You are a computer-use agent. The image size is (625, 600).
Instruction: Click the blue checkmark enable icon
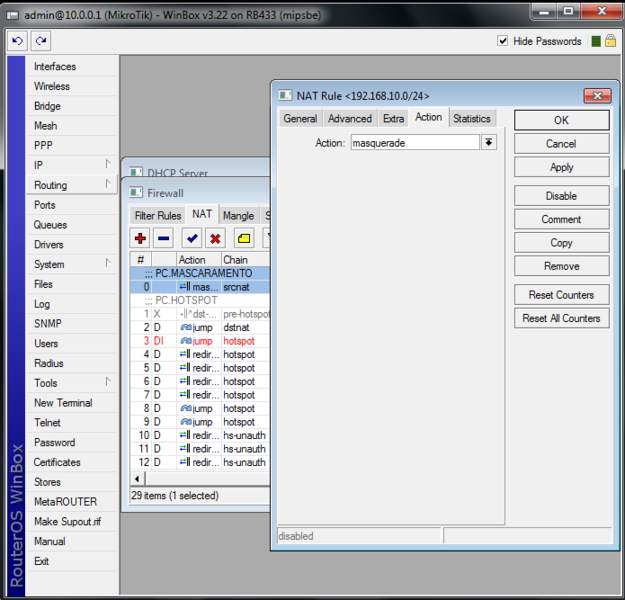click(x=192, y=238)
